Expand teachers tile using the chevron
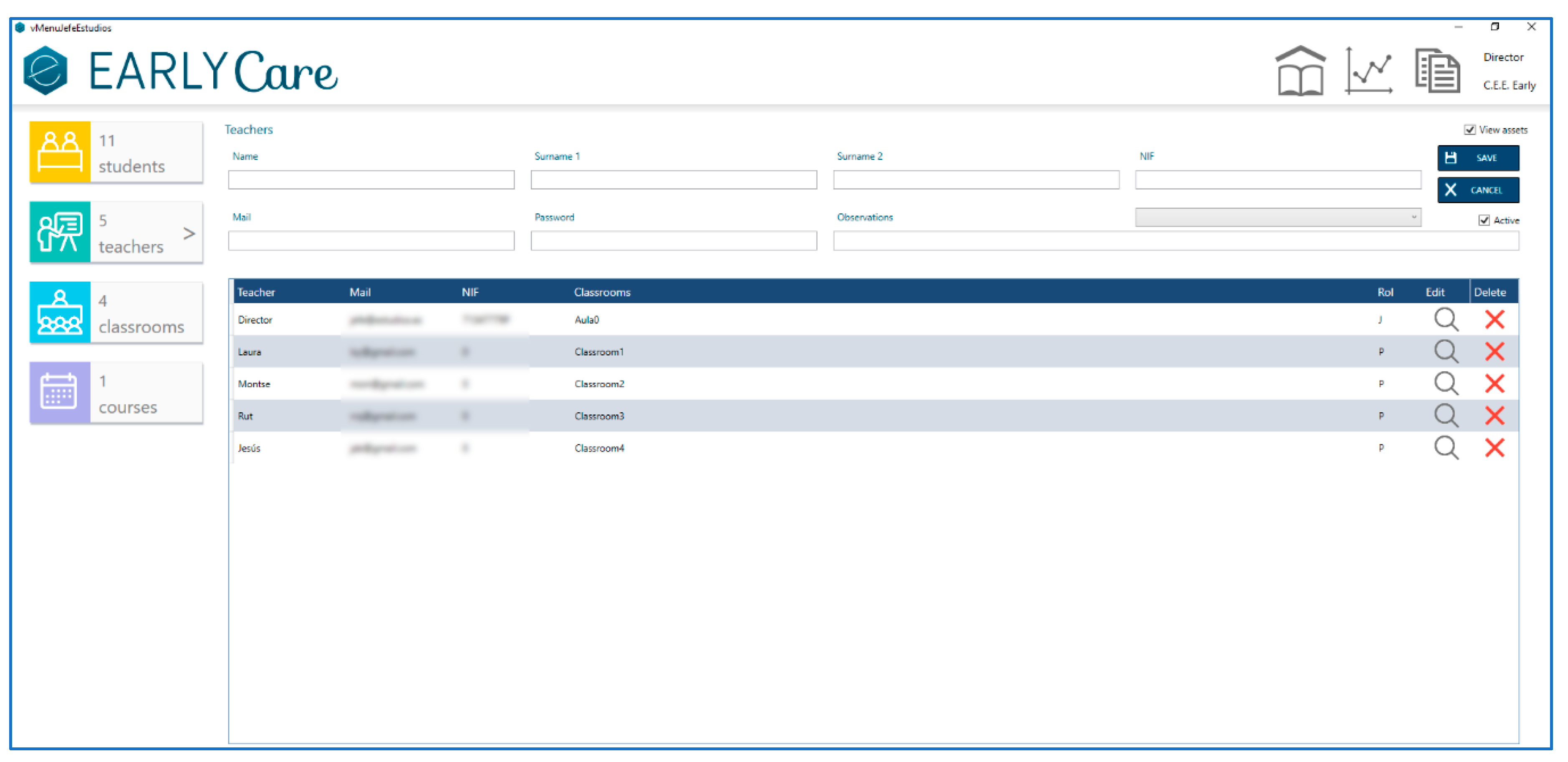Screen dimensions: 1568x762 click(189, 233)
